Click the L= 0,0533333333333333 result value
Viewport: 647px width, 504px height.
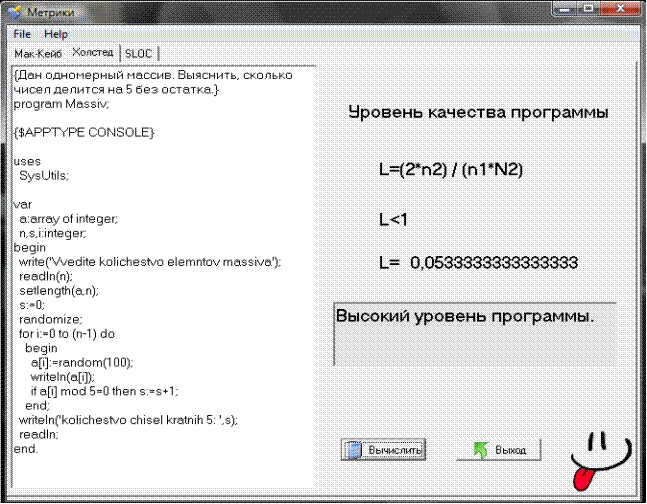[478, 262]
